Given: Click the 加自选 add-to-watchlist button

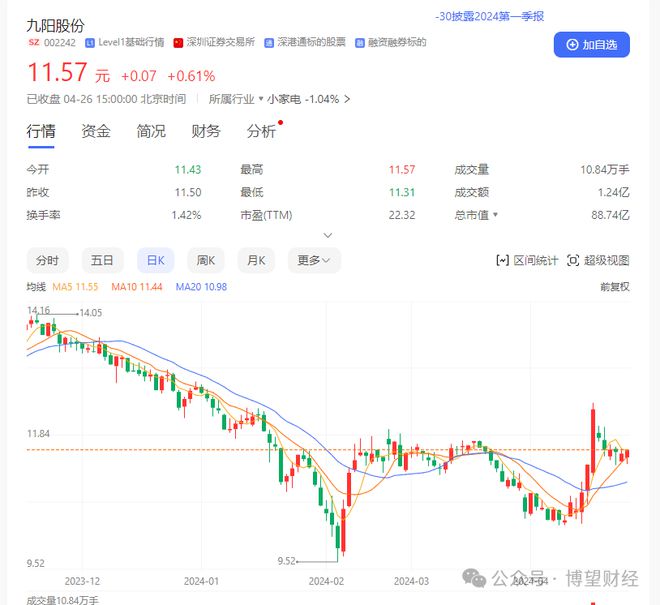Looking at the screenshot, I should [591, 45].
